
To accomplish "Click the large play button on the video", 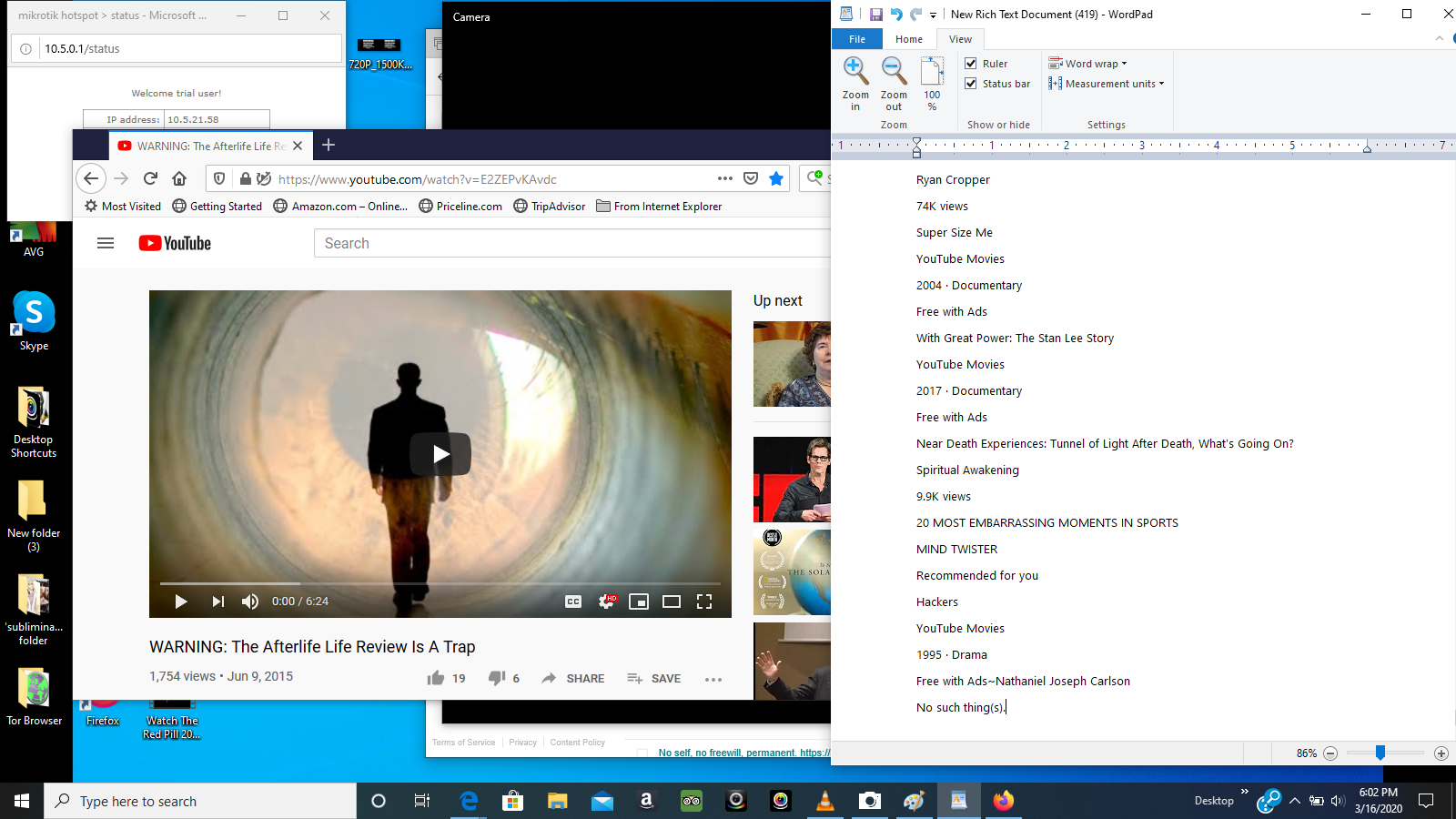I will (440, 454).
